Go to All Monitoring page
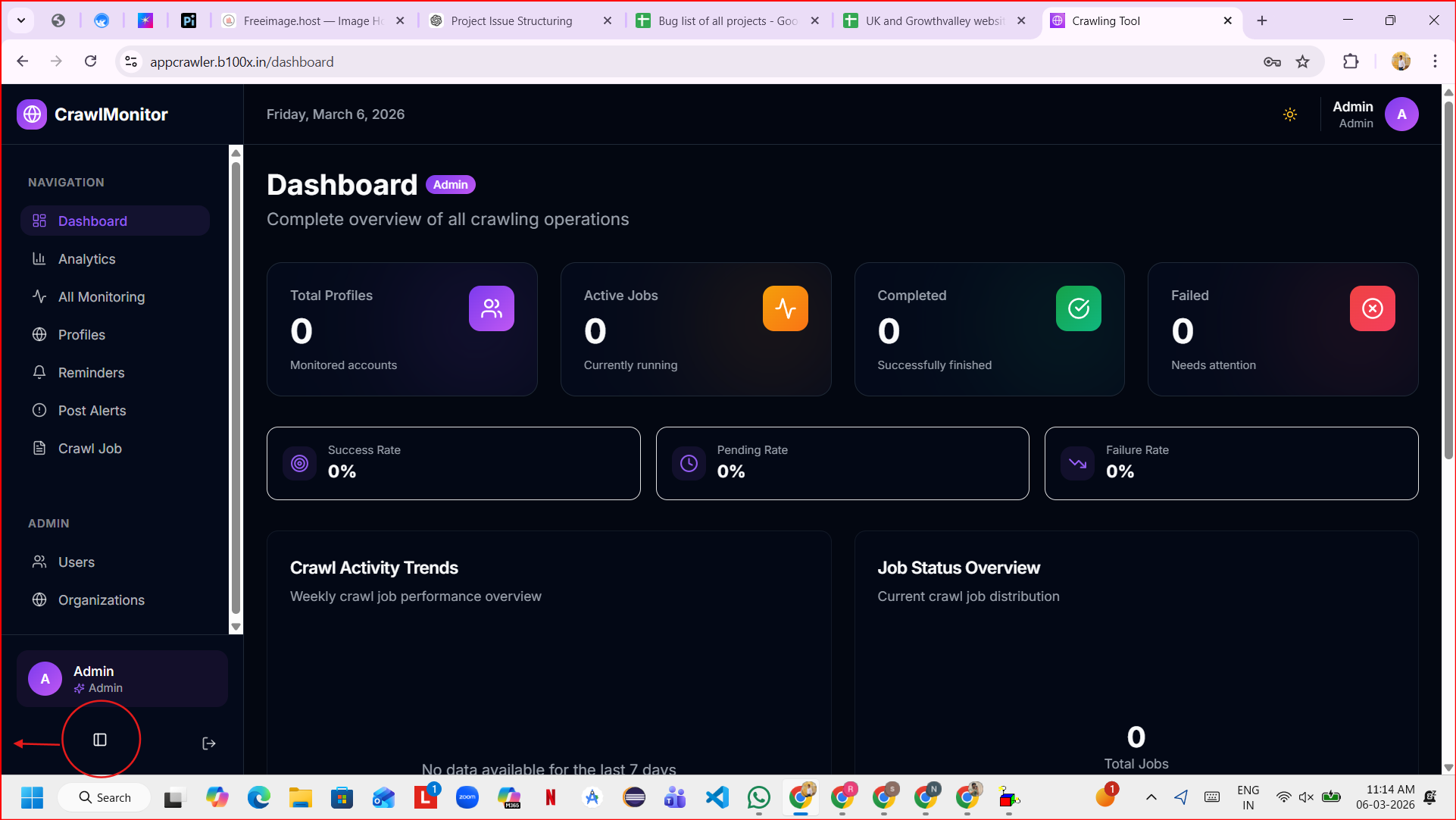Viewport: 1456px width, 820px height. pyautogui.click(x=101, y=297)
